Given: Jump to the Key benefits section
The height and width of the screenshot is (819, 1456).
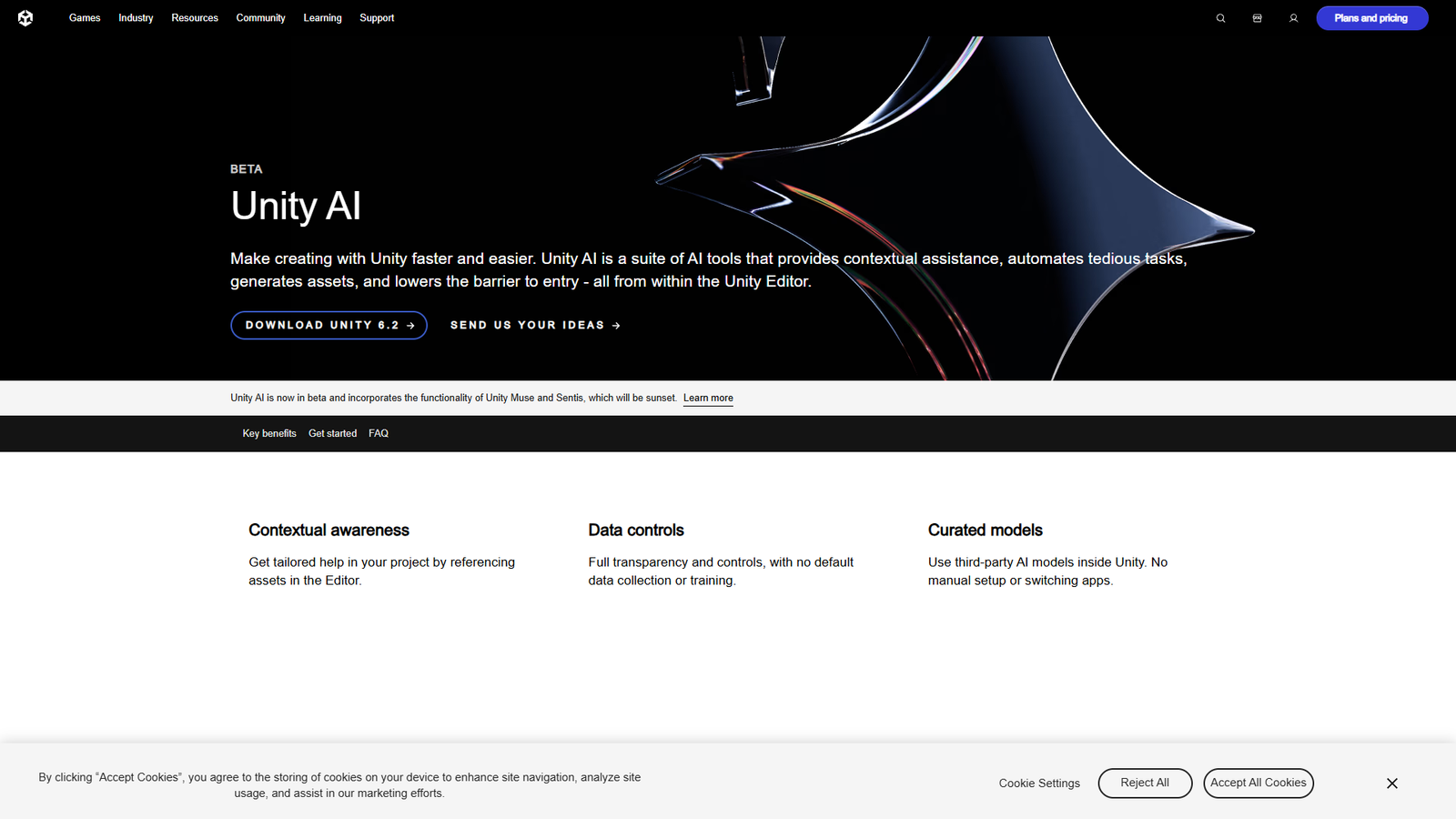Looking at the screenshot, I should click(x=269, y=434).
